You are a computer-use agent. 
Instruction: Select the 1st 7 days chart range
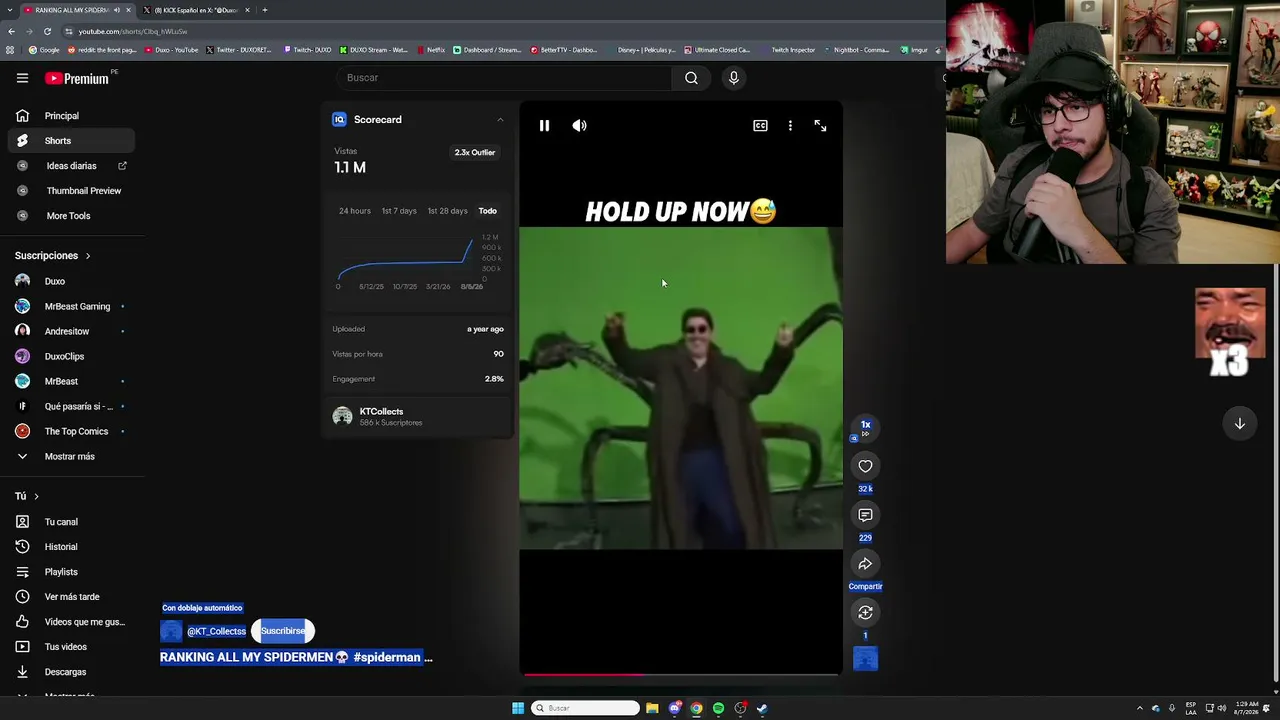399,211
